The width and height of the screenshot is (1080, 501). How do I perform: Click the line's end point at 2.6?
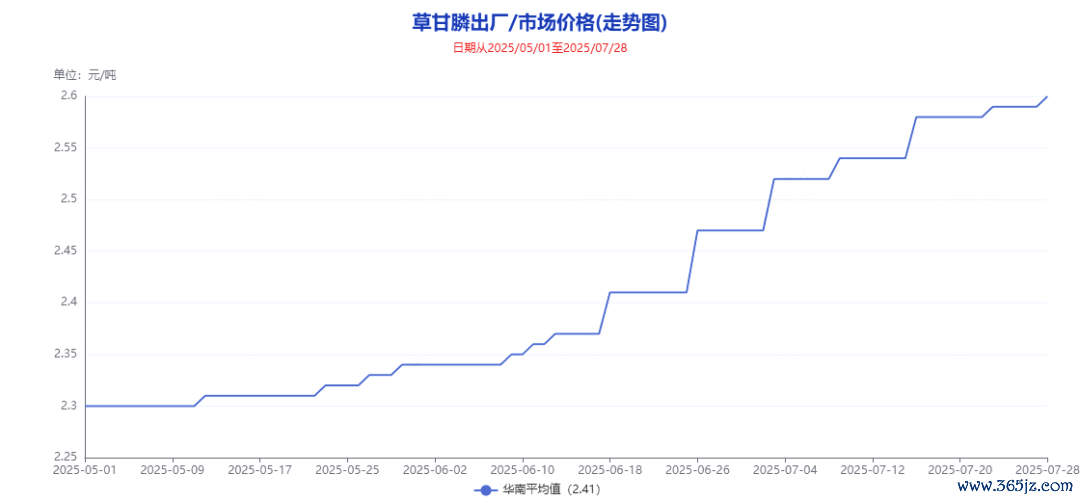[1047, 96]
